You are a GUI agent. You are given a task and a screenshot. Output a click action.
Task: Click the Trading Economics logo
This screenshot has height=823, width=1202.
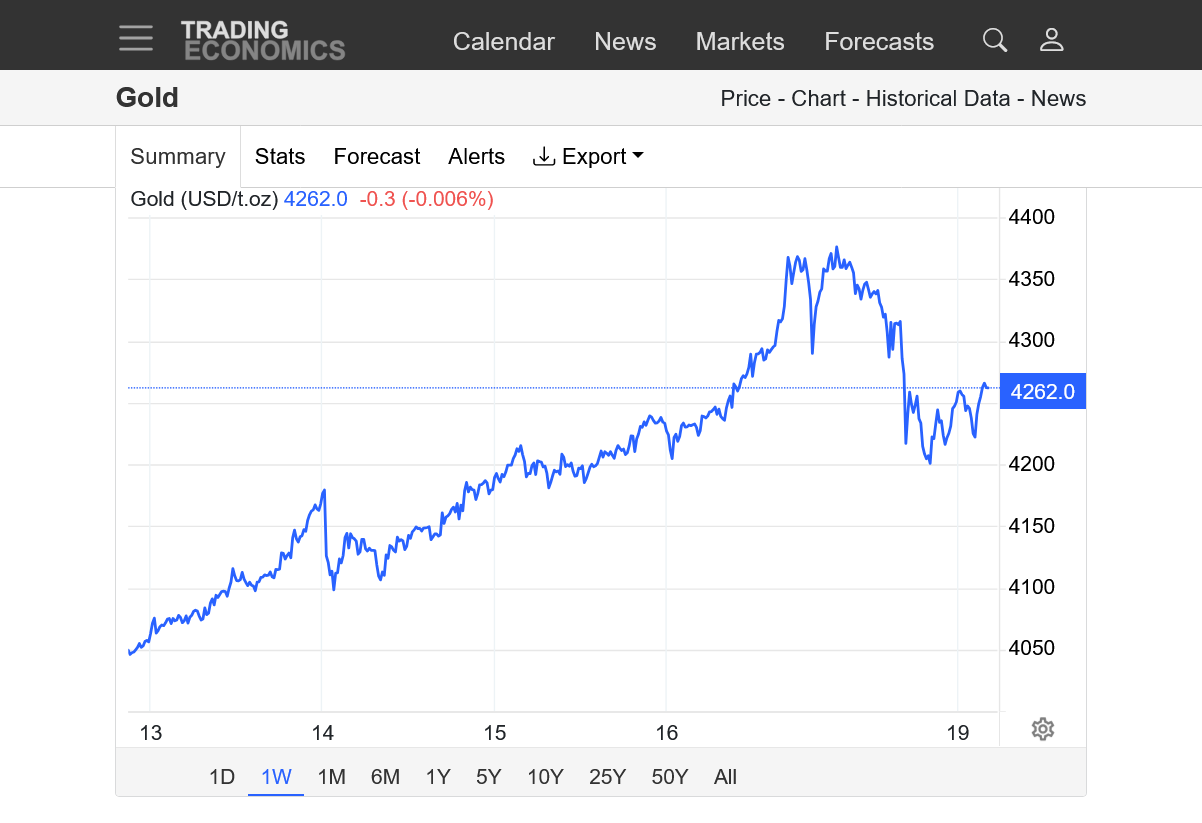pos(263,41)
